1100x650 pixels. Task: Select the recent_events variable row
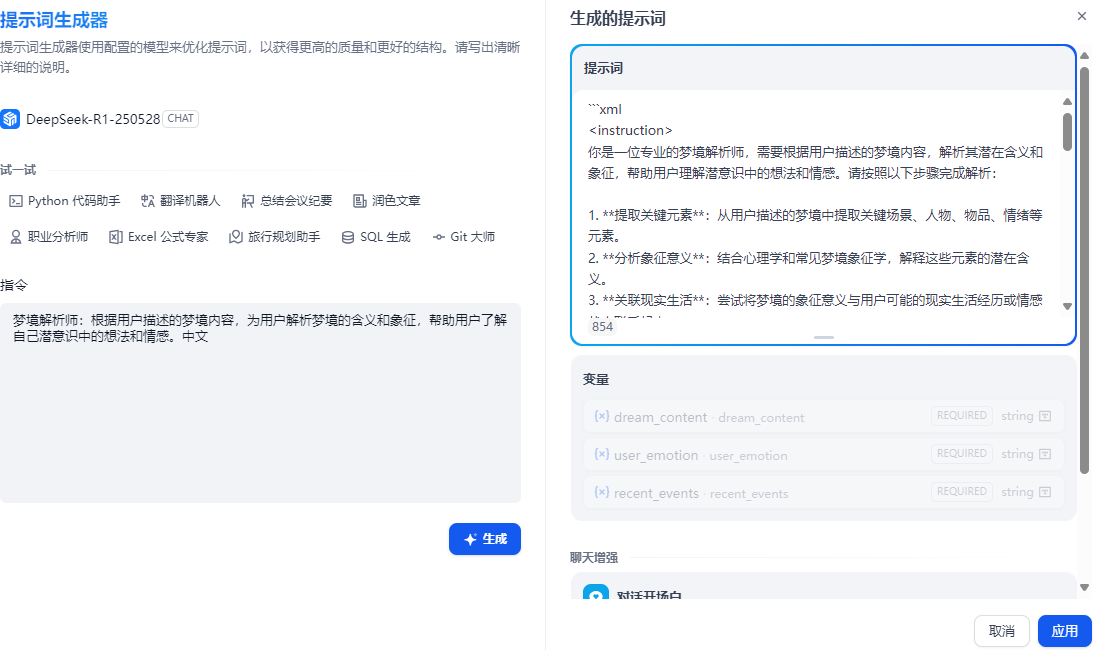(x=824, y=492)
